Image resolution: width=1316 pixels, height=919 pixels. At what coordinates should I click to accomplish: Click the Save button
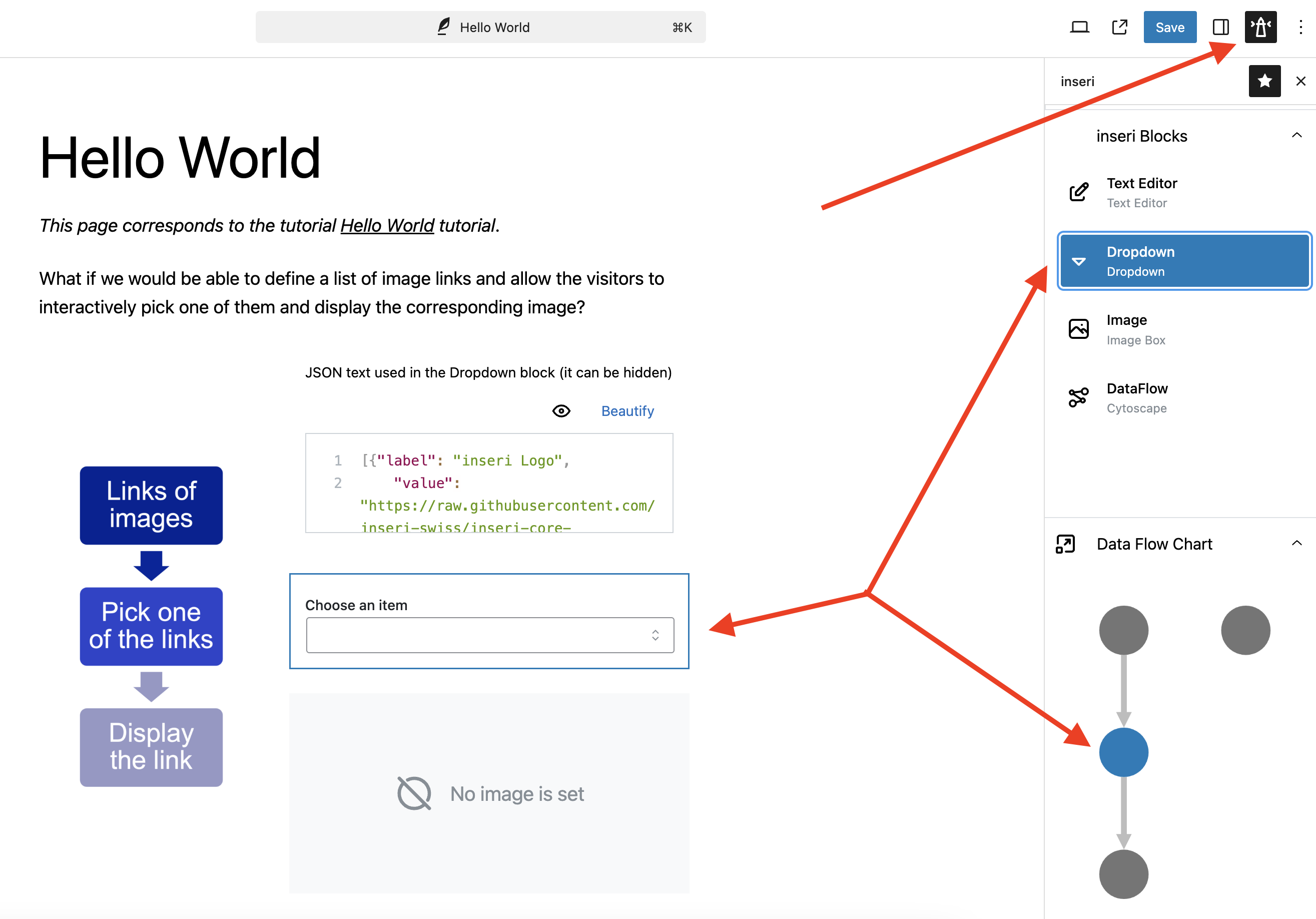pos(1170,27)
